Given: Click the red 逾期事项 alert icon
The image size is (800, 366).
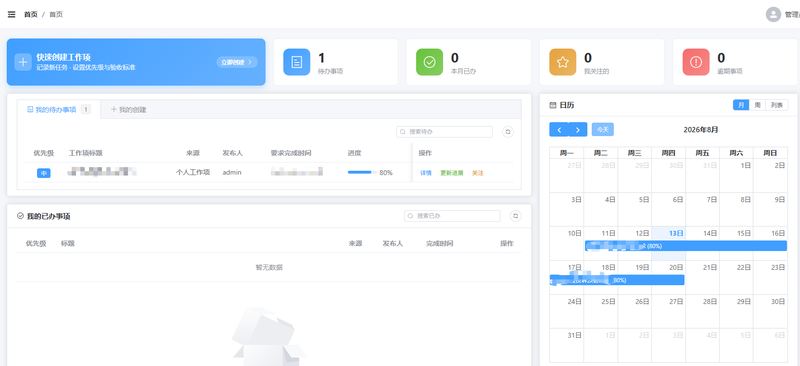Looking at the screenshot, I should click(696, 62).
